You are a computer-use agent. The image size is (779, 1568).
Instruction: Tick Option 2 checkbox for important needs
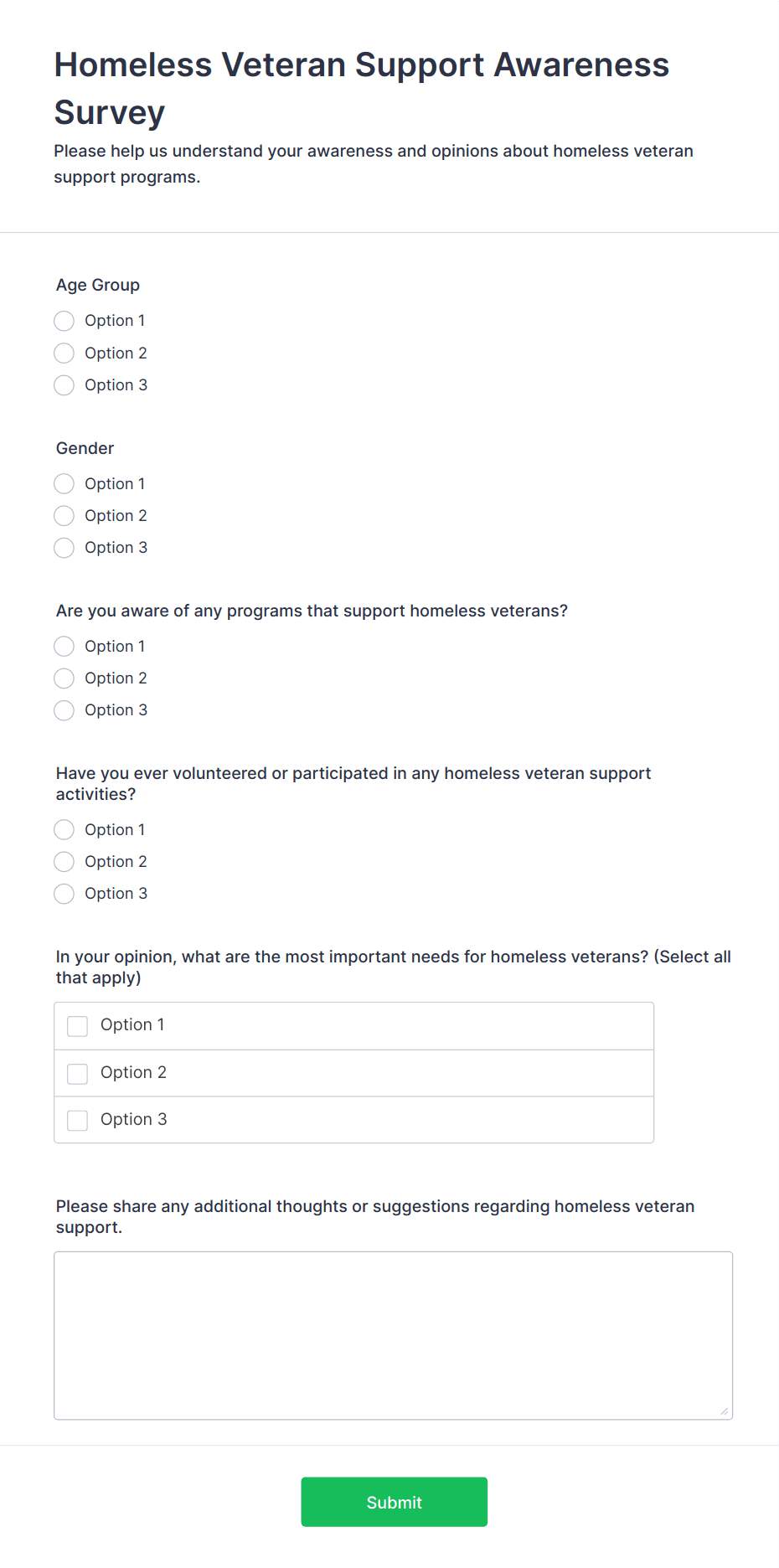[78, 1074]
